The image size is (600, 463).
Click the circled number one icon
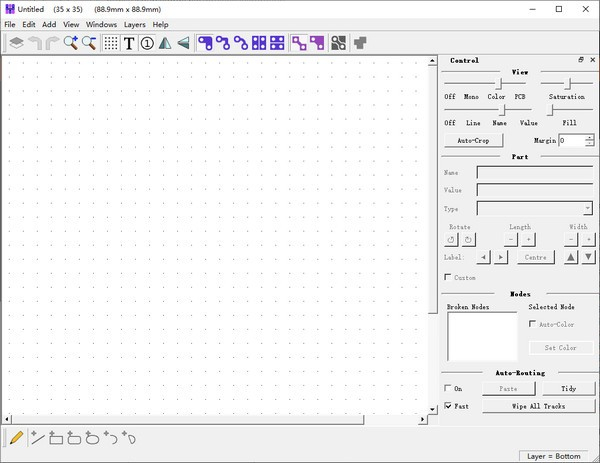pyautogui.click(x=147, y=43)
